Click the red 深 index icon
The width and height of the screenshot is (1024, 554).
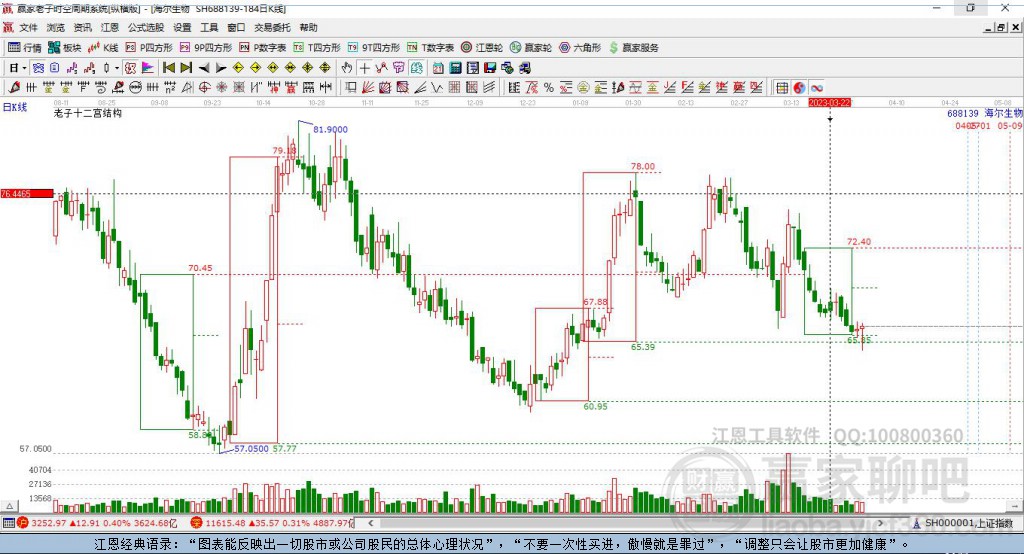(x=197, y=523)
